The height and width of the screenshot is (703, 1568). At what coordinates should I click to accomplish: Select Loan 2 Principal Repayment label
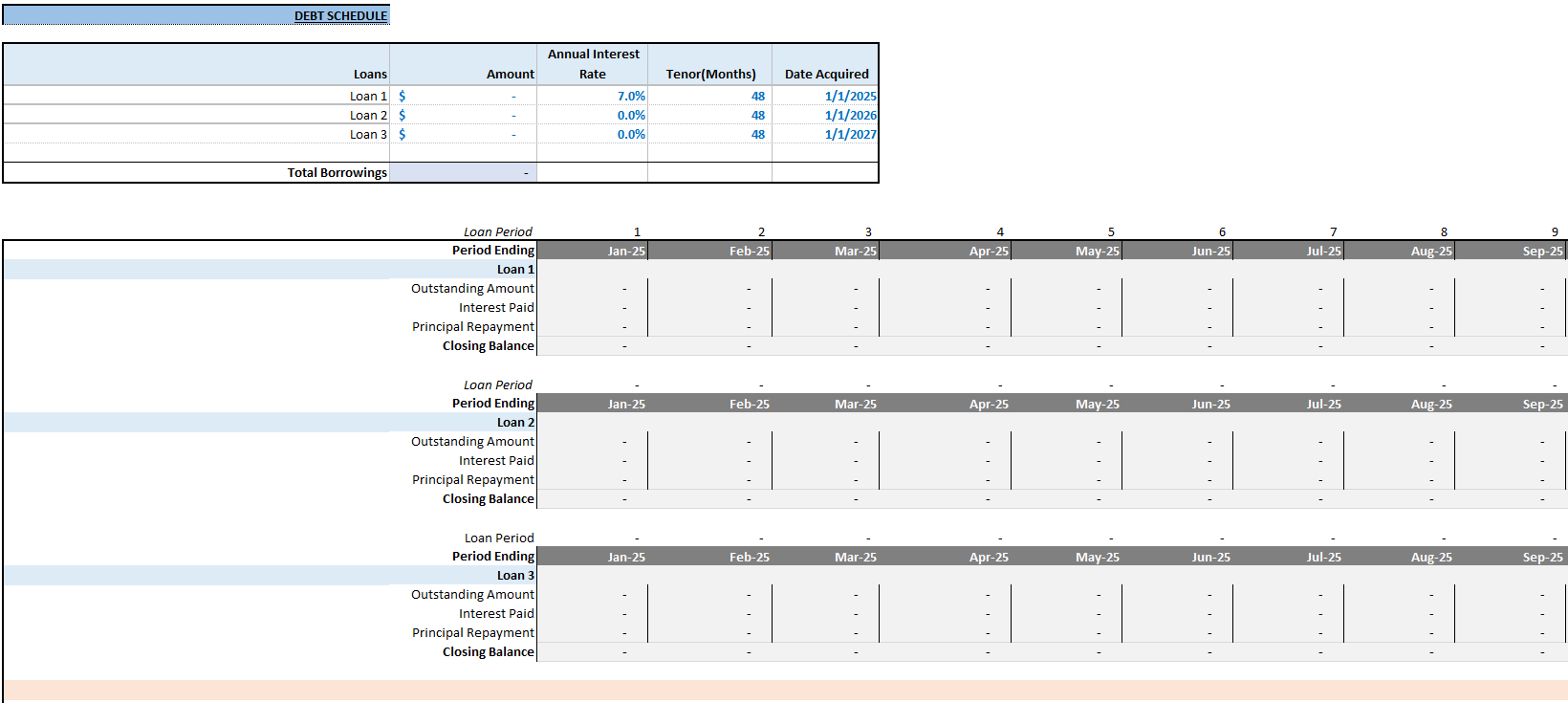coord(473,479)
